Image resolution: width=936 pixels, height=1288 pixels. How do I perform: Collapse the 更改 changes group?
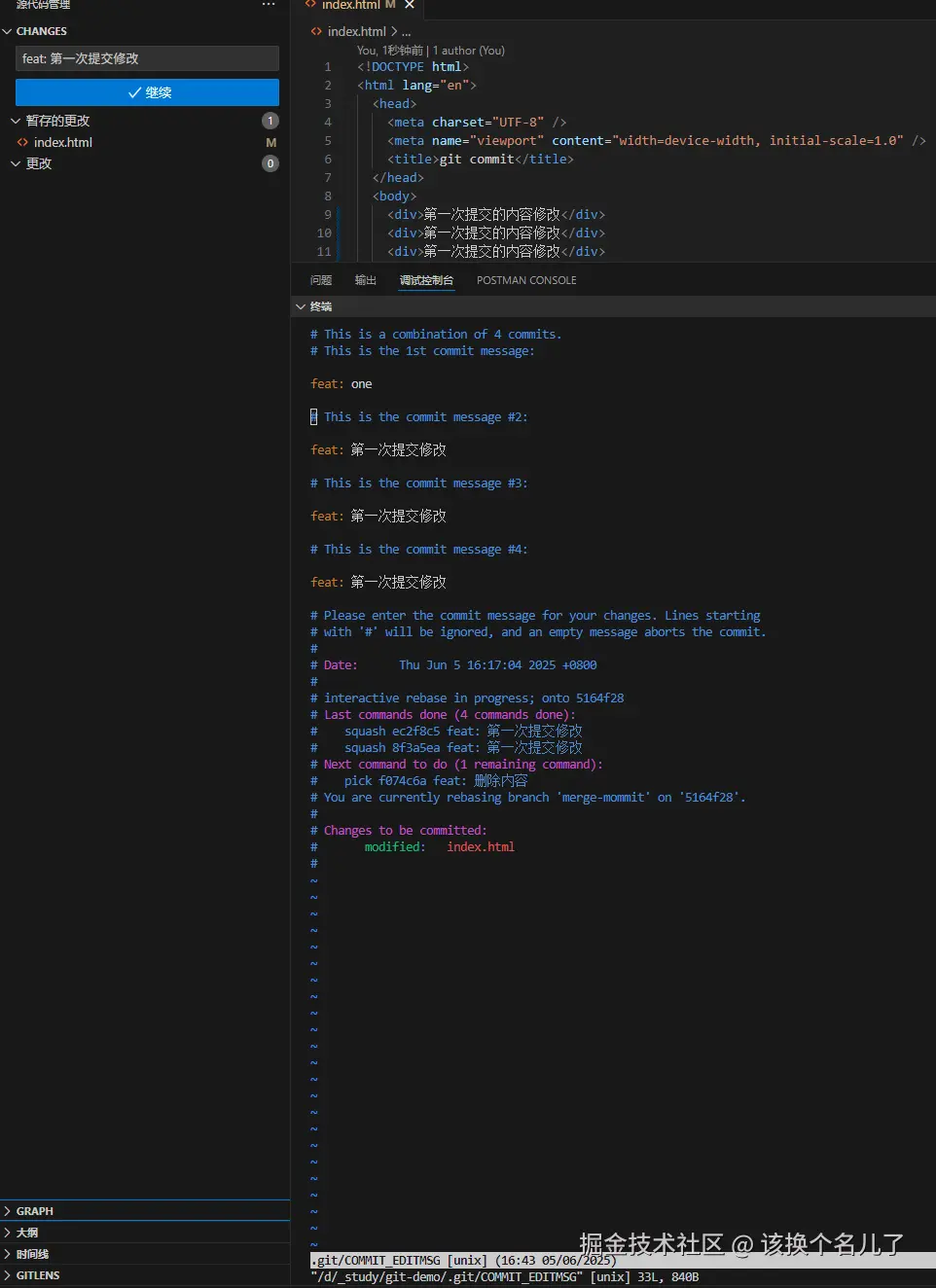click(x=16, y=163)
